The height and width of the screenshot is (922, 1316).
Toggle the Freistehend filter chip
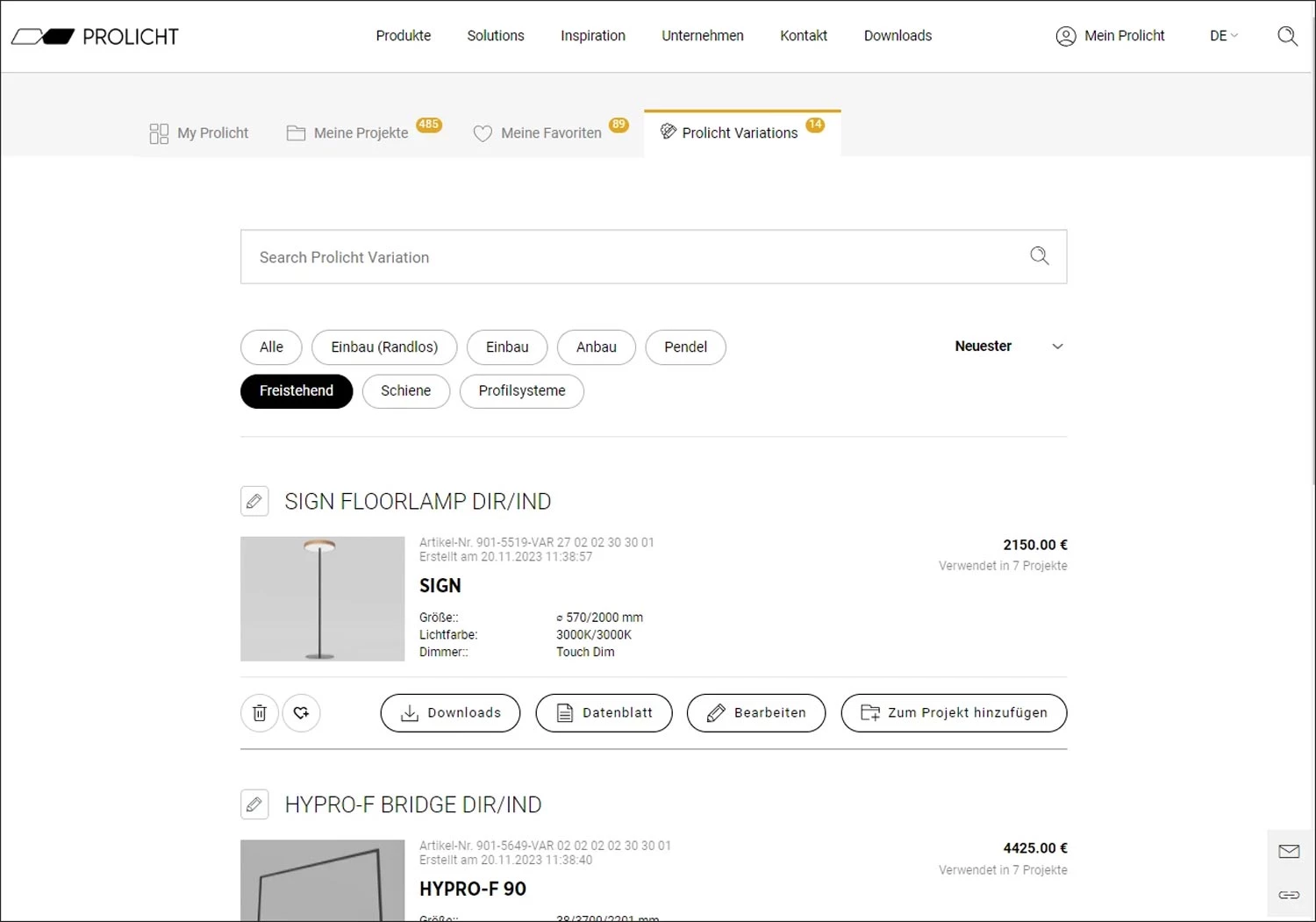tap(297, 391)
